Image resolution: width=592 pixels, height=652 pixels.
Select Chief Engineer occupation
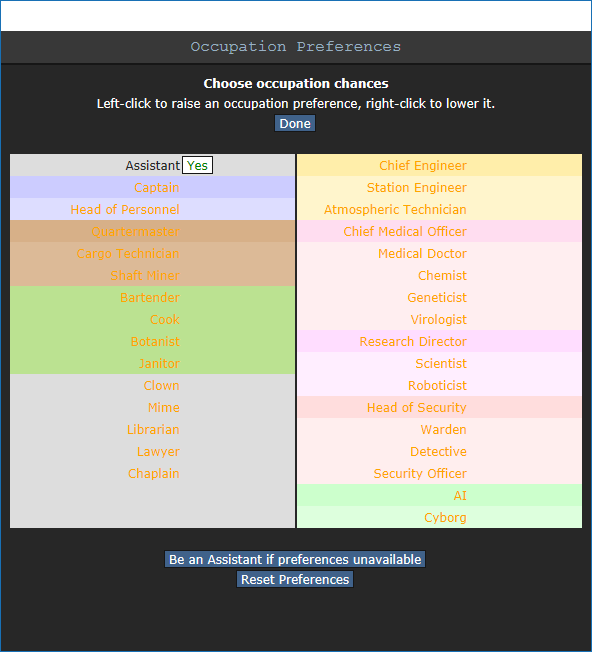pos(423,165)
